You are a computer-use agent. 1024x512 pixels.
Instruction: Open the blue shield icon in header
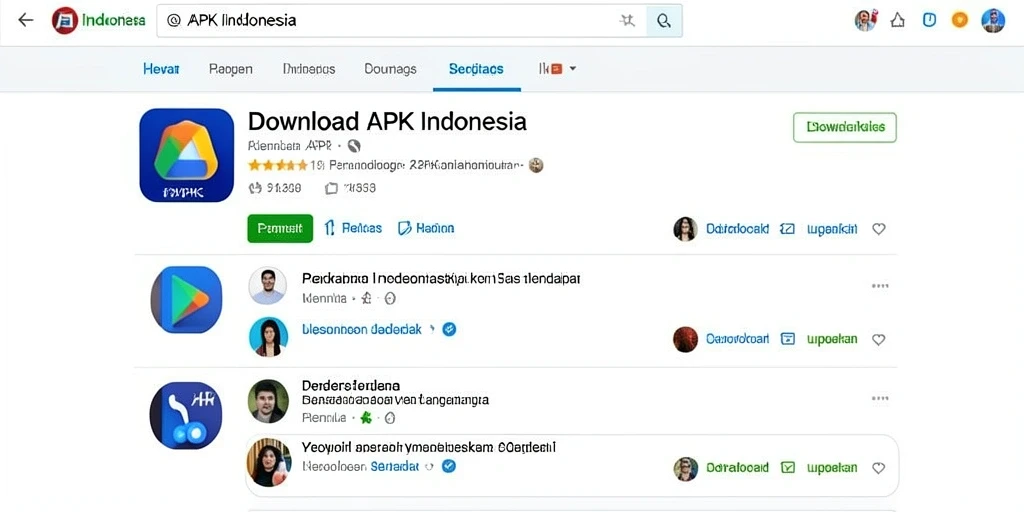929,20
